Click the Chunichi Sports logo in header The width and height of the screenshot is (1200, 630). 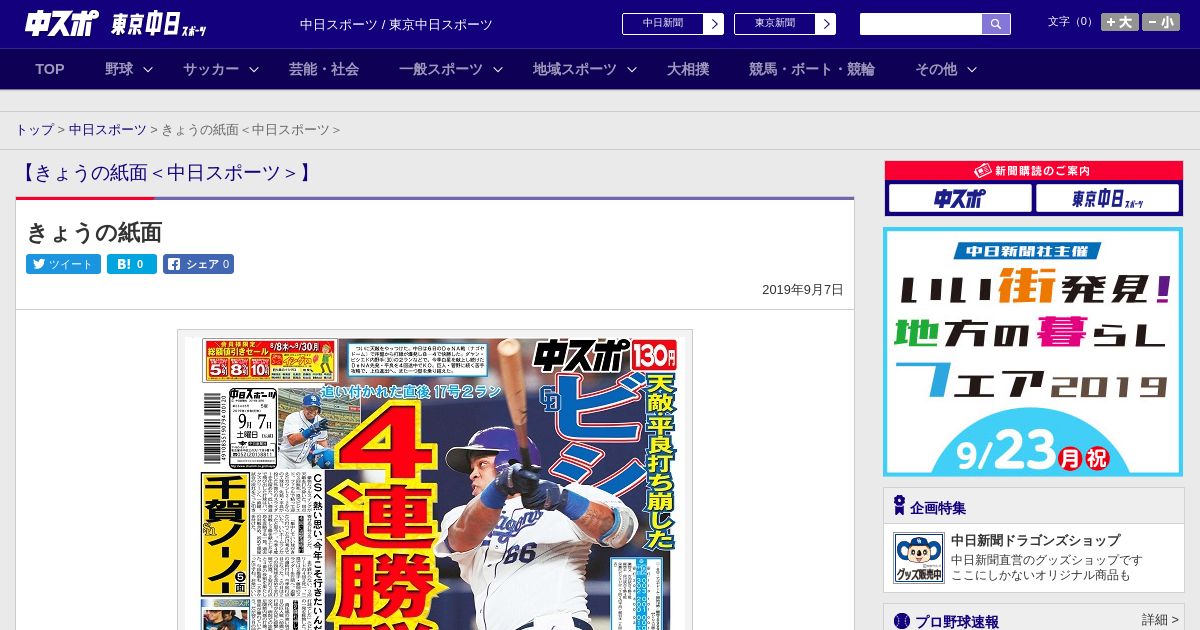pyautogui.click(x=62, y=24)
